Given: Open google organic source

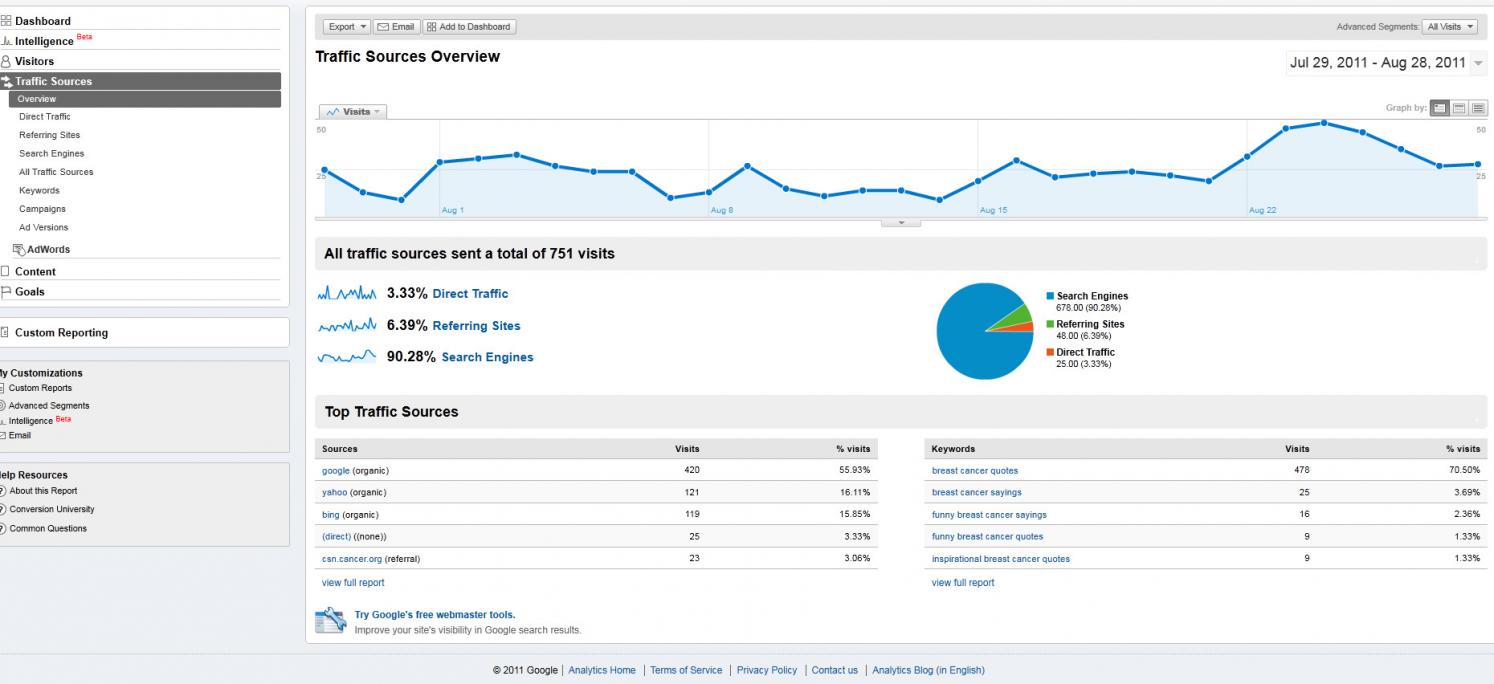Looking at the screenshot, I should point(336,470).
